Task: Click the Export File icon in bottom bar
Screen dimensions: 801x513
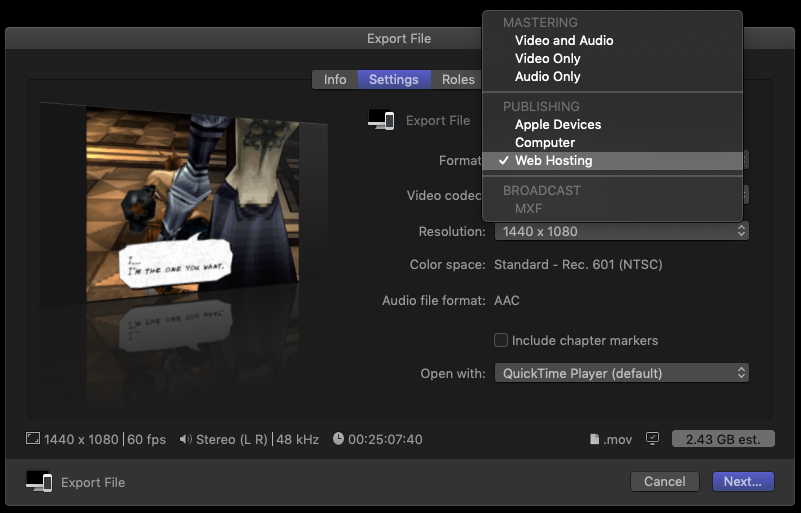Action: pyautogui.click(x=39, y=481)
